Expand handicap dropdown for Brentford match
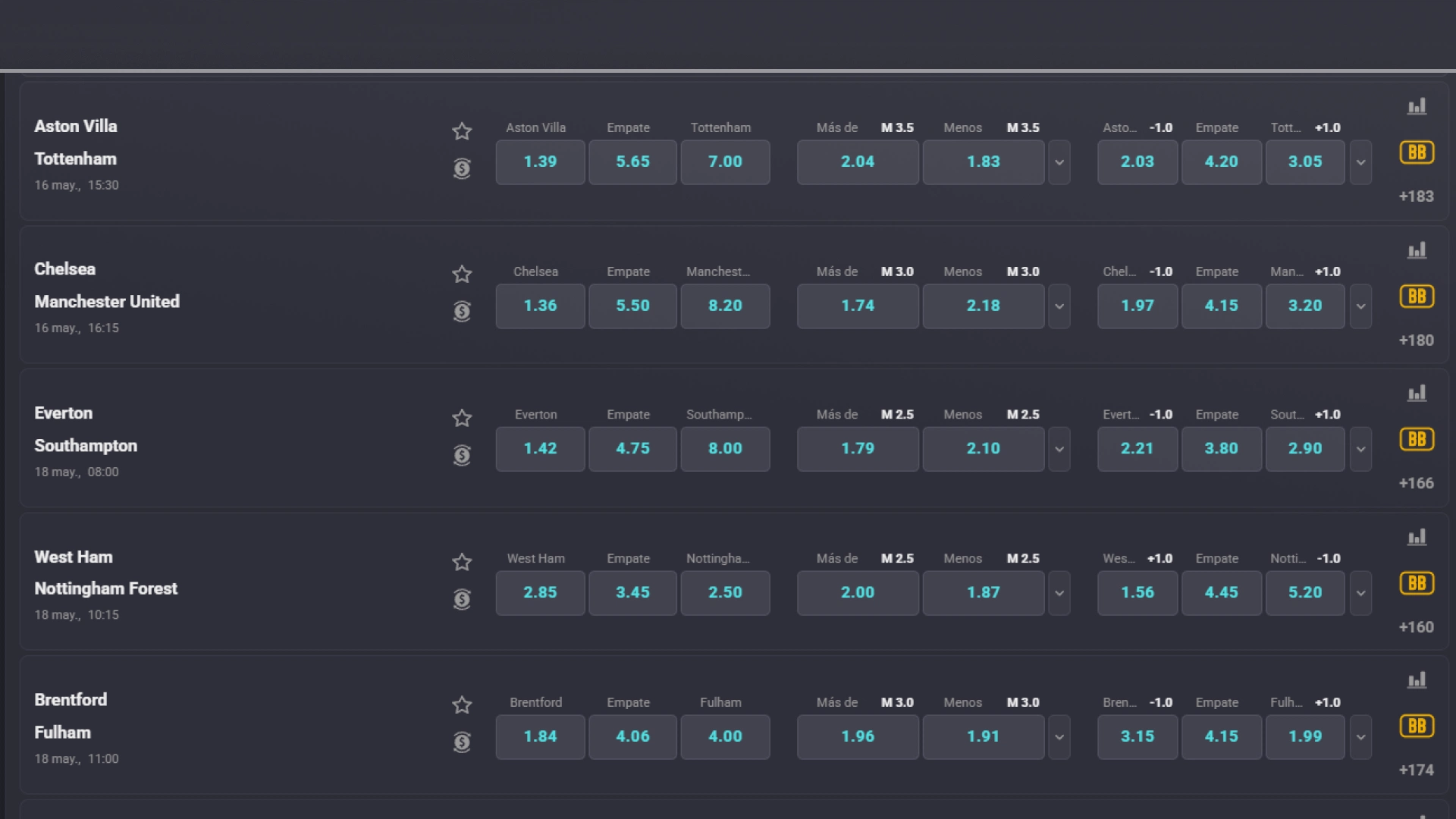Screen dimensions: 1456x819 1361,737
